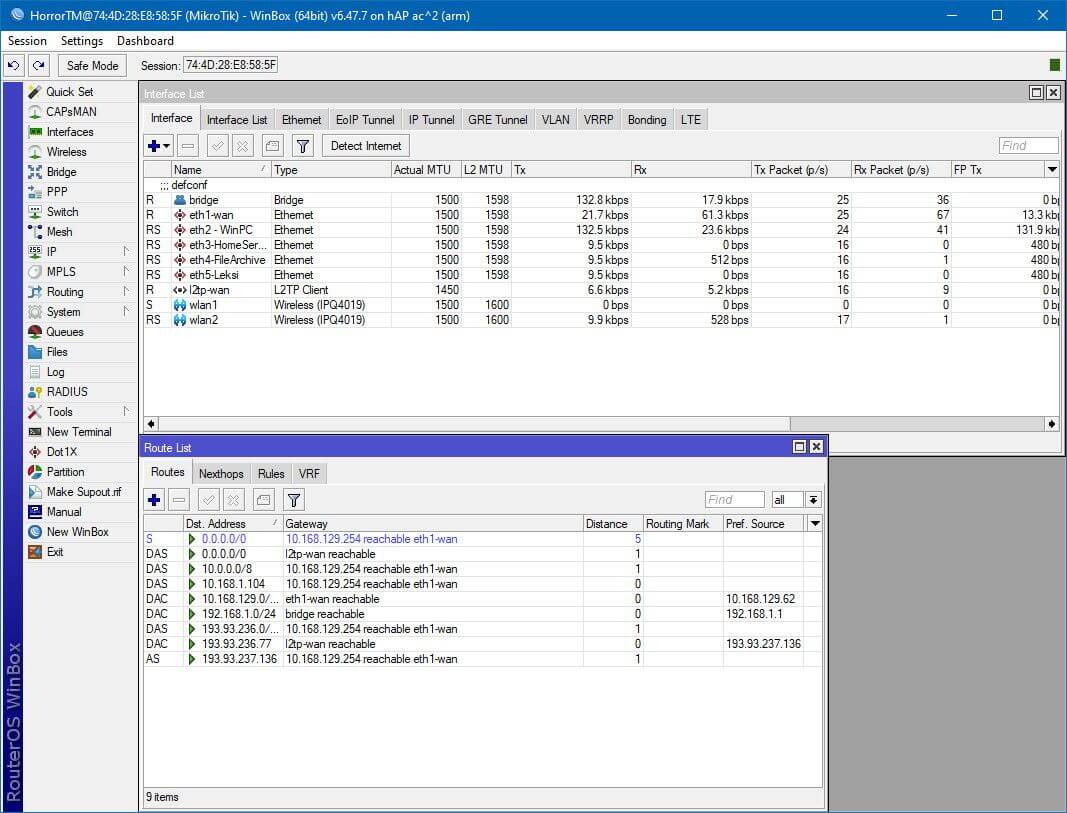Expand the Tools submenu
Screen dimensions: 1067x813
coord(80,412)
